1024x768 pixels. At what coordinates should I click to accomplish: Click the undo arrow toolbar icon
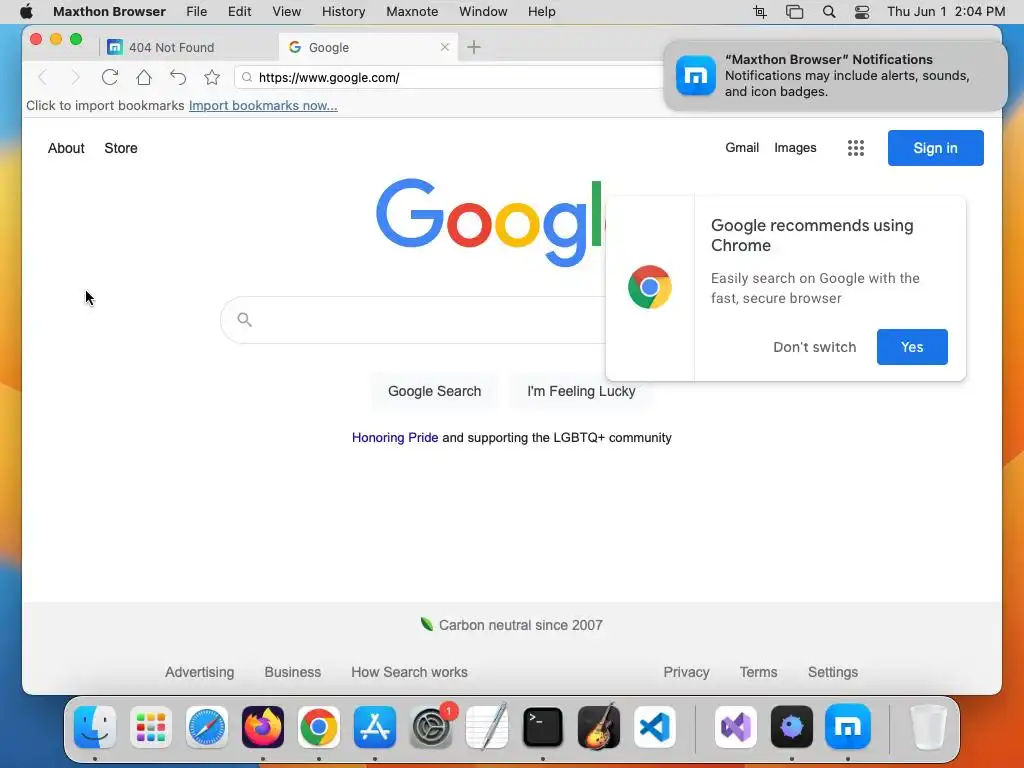(x=178, y=77)
